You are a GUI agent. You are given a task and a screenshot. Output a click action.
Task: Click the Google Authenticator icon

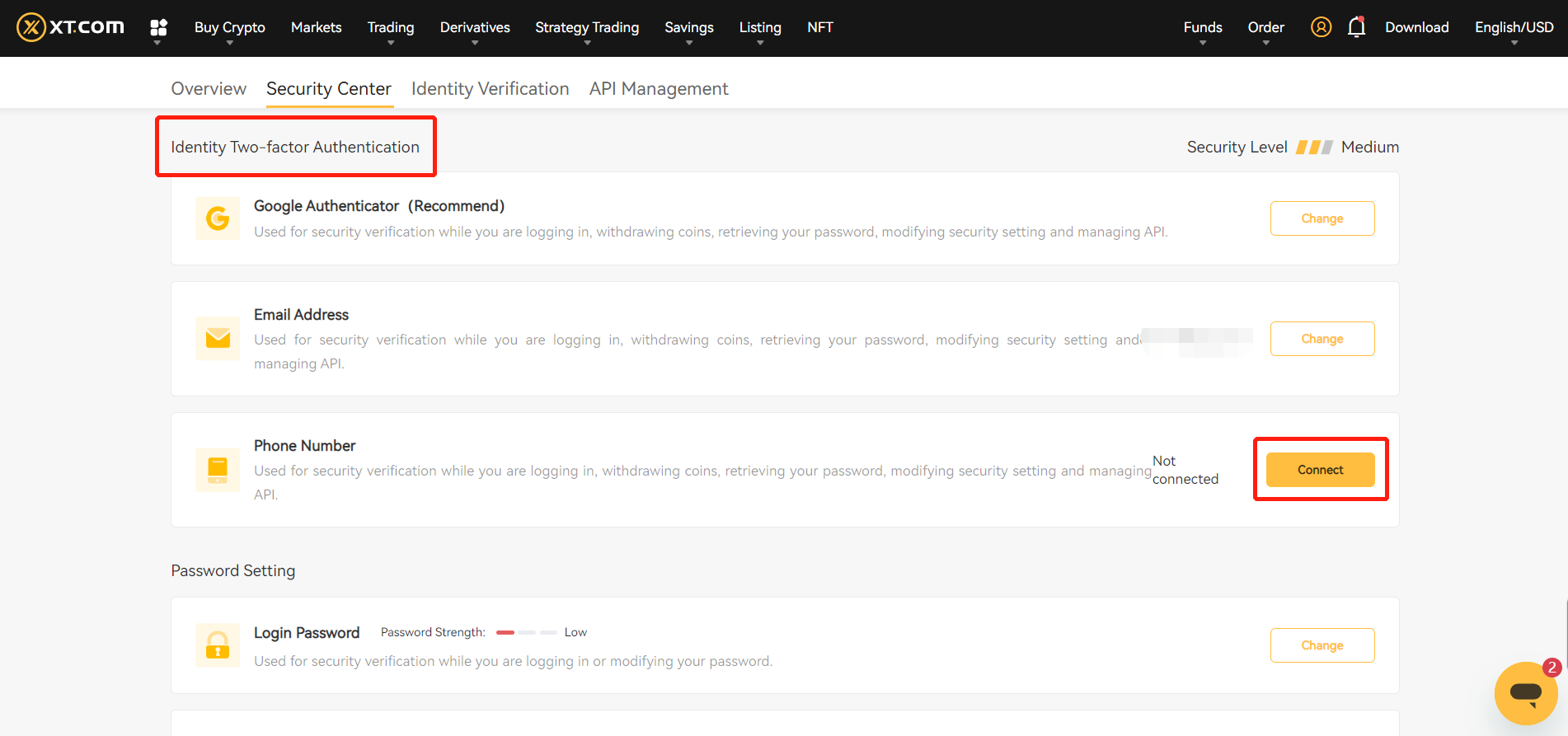(218, 218)
